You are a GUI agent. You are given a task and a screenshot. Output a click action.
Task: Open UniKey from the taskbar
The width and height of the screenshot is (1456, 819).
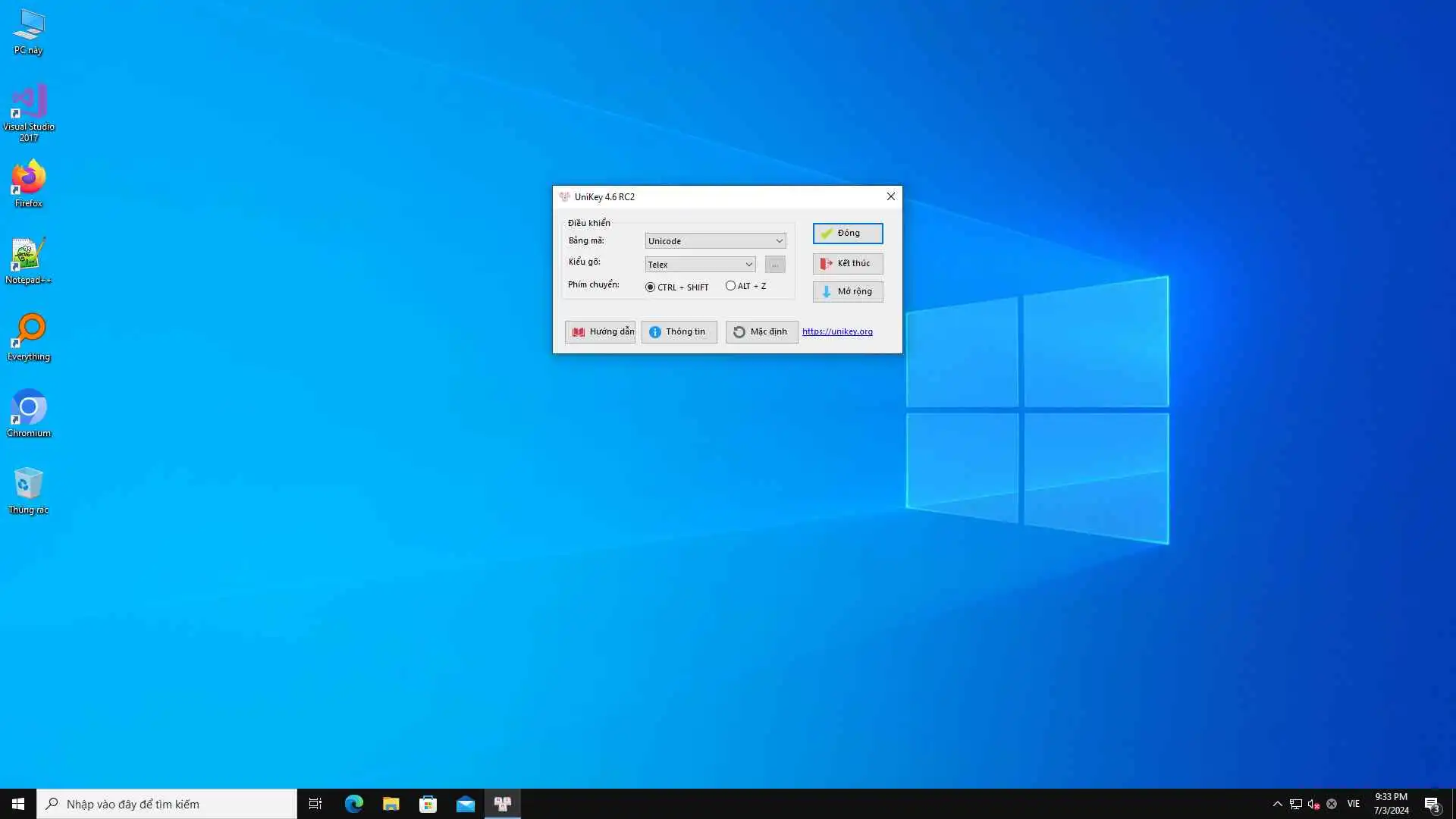click(x=502, y=804)
